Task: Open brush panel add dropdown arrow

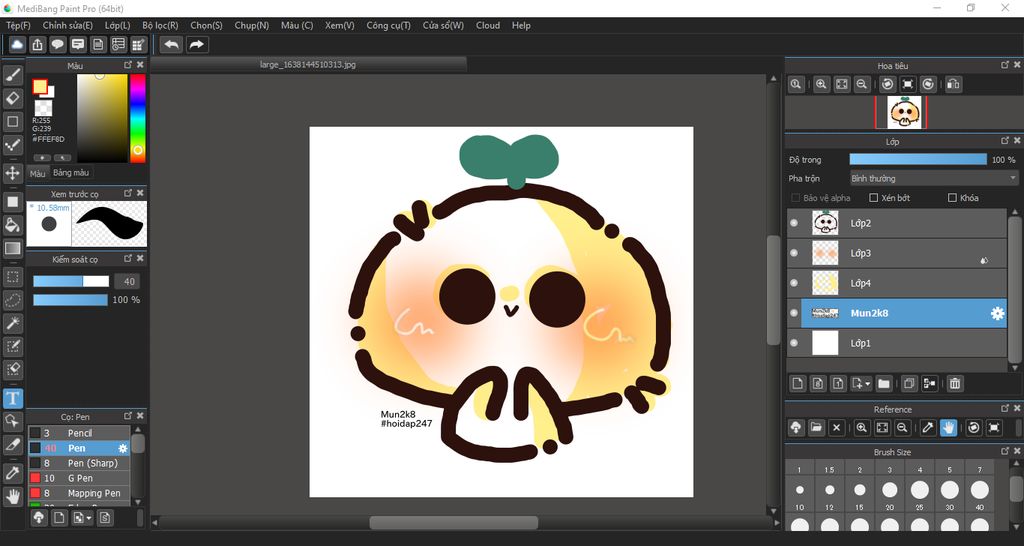Action: pyautogui.click(x=88, y=518)
